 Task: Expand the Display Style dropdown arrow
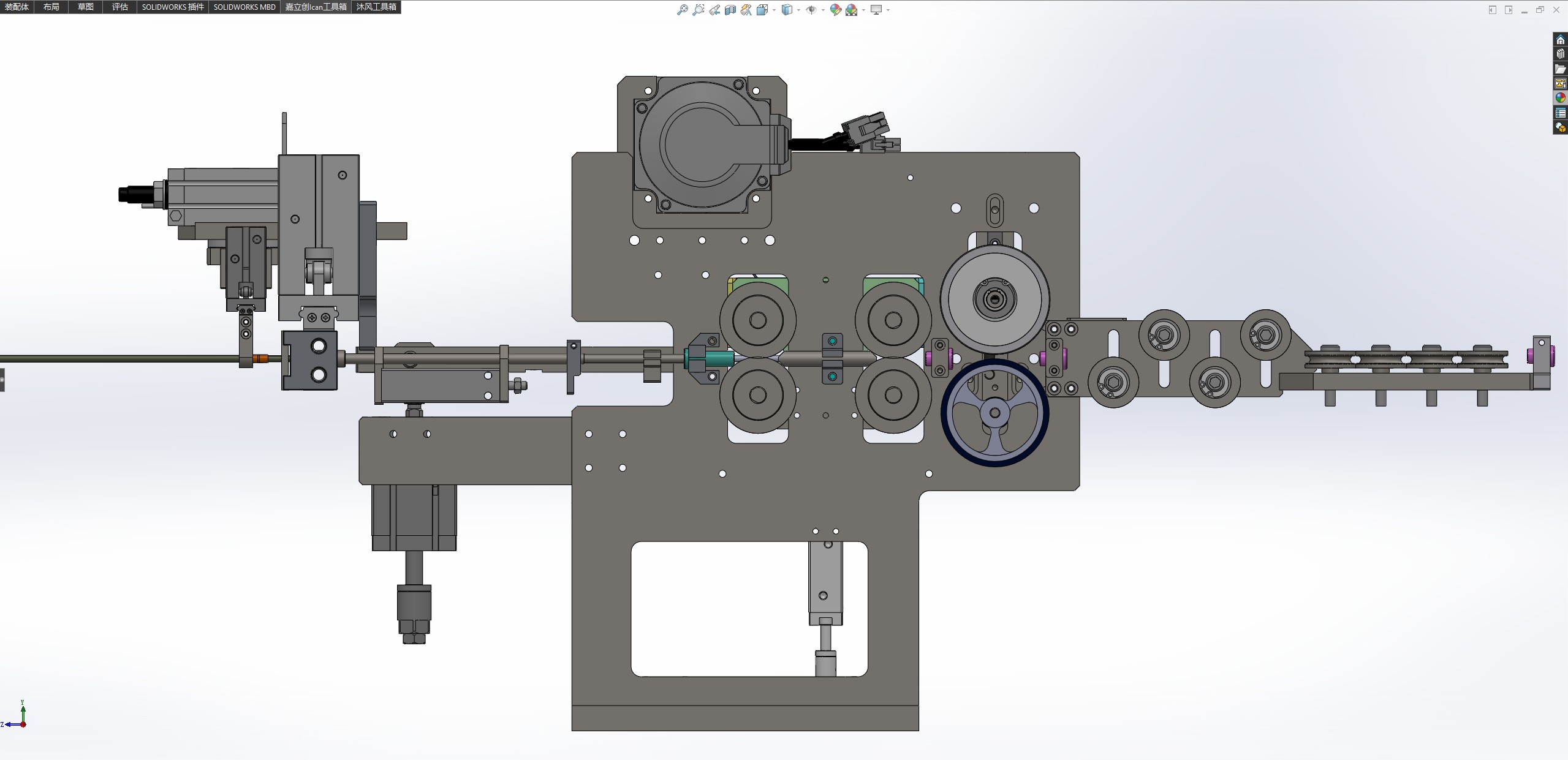pos(798,10)
